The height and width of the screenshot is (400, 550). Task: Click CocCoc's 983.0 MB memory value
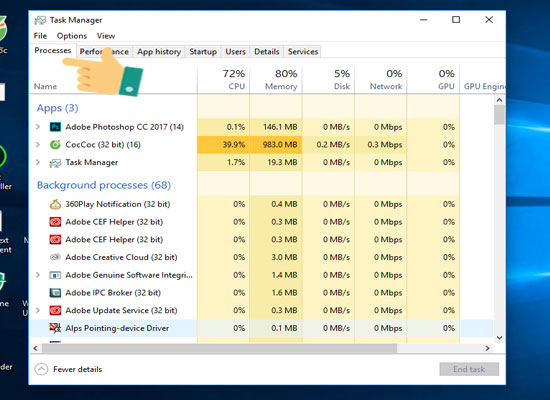[x=280, y=145]
